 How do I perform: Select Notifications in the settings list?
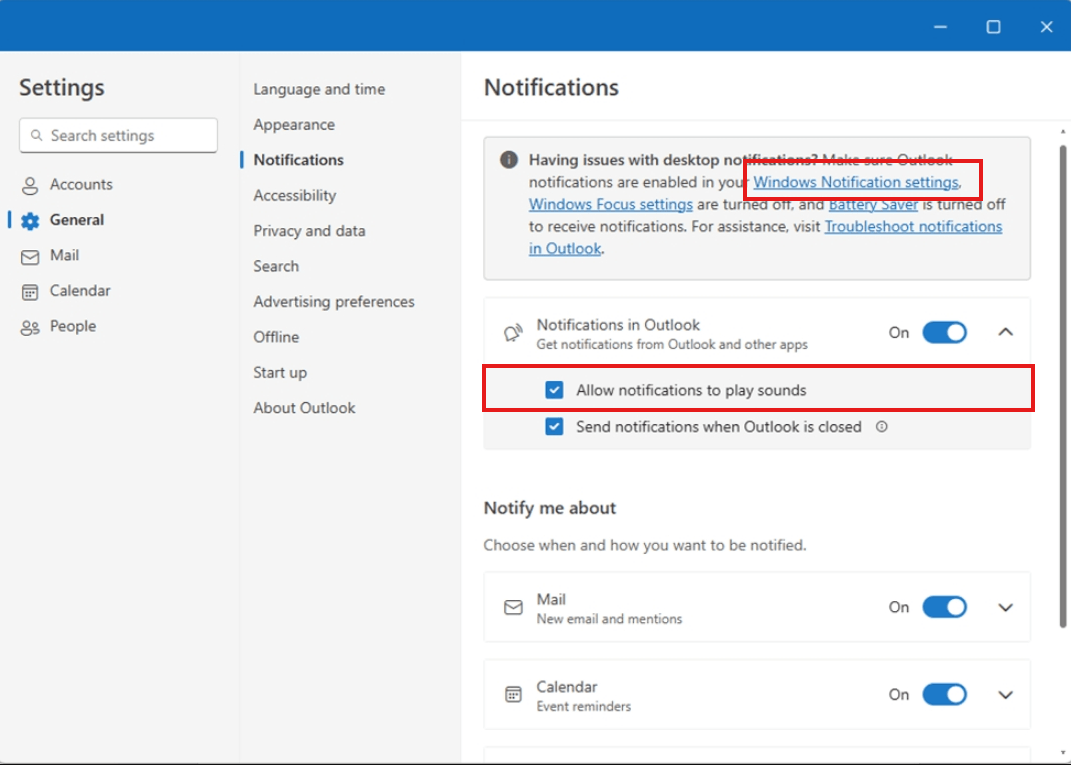pyautogui.click(x=298, y=160)
